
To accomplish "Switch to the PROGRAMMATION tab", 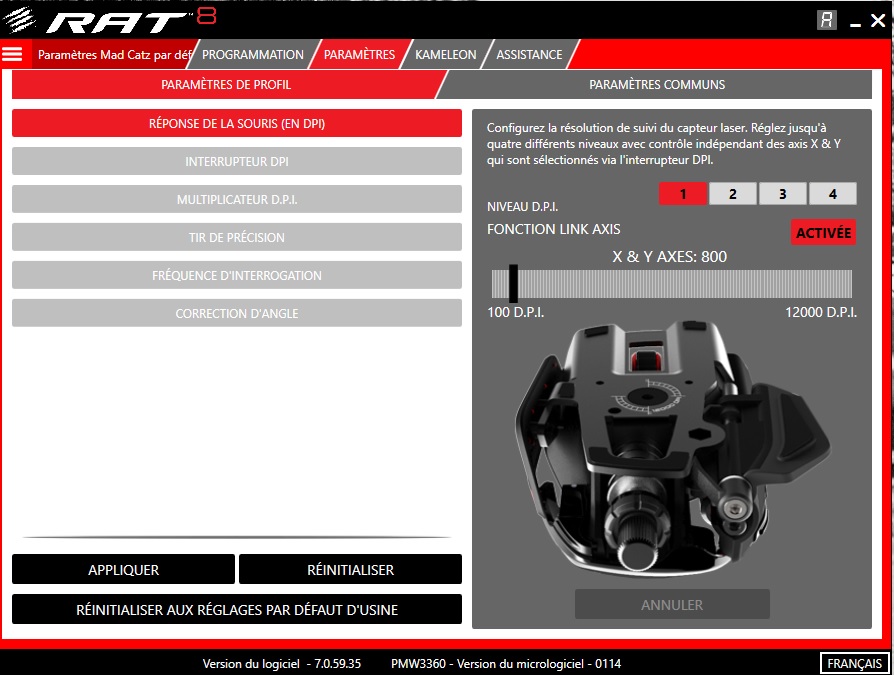I will pyautogui.click(x=251, y=55).
